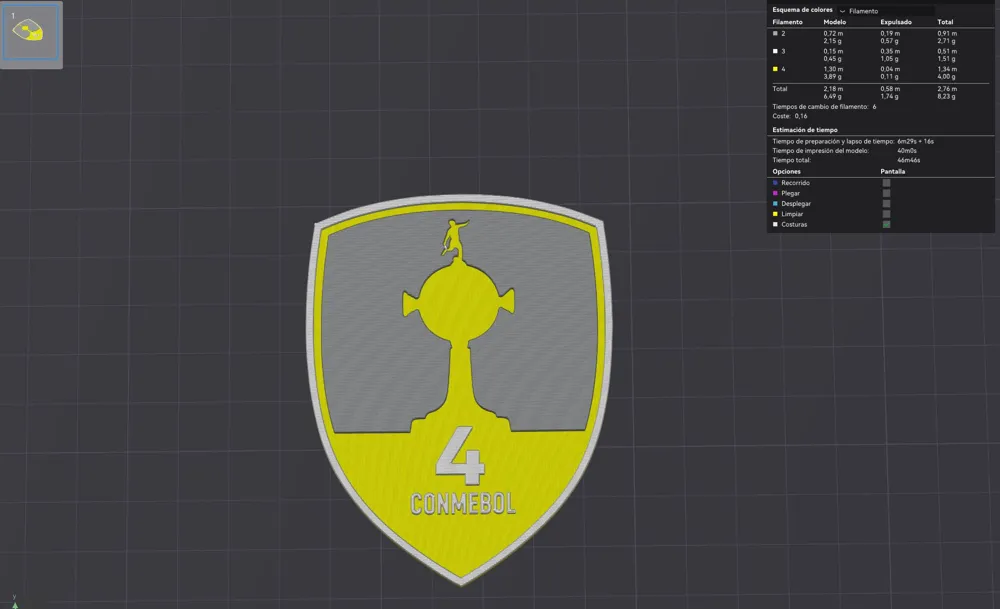Click the Pantalla column heading

point(892,172)
